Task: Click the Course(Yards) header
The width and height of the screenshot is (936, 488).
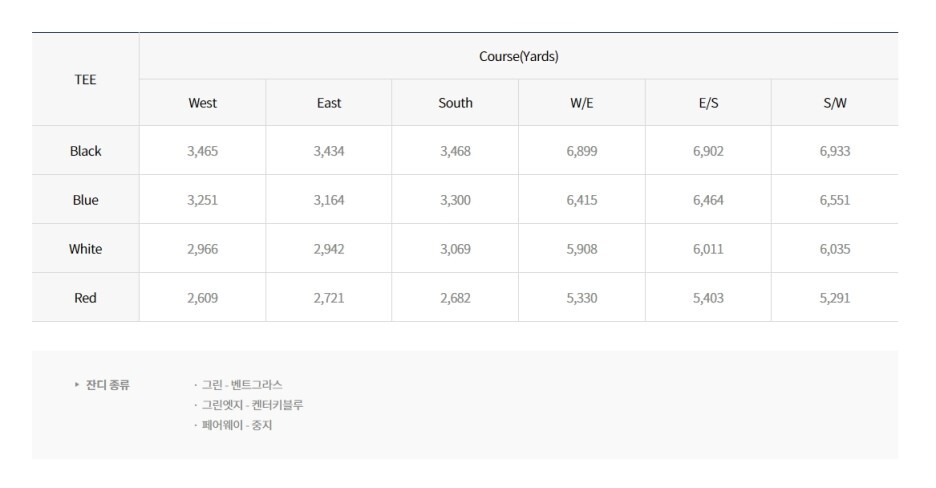Action: (x=519, y=56)
